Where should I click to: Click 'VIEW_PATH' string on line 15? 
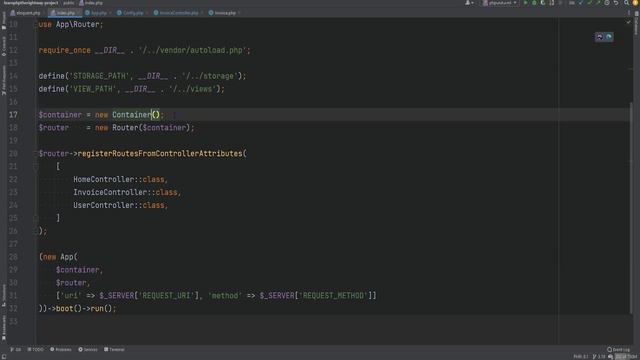[93, 89]
